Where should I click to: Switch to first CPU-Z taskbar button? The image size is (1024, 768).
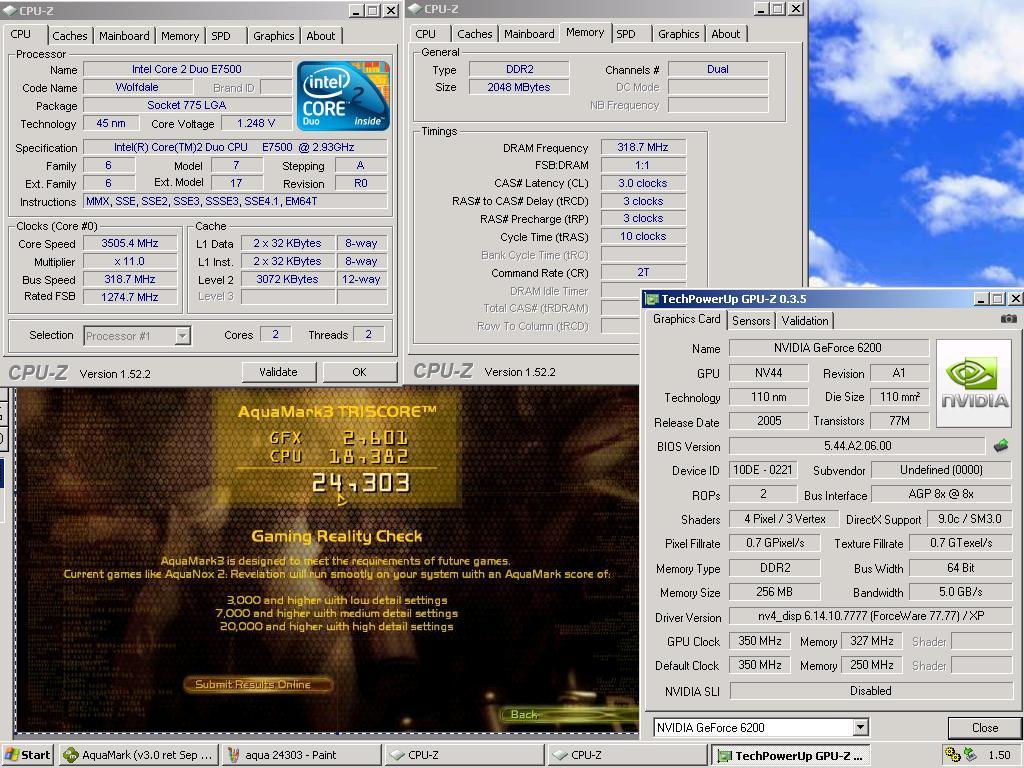point(464,755)
